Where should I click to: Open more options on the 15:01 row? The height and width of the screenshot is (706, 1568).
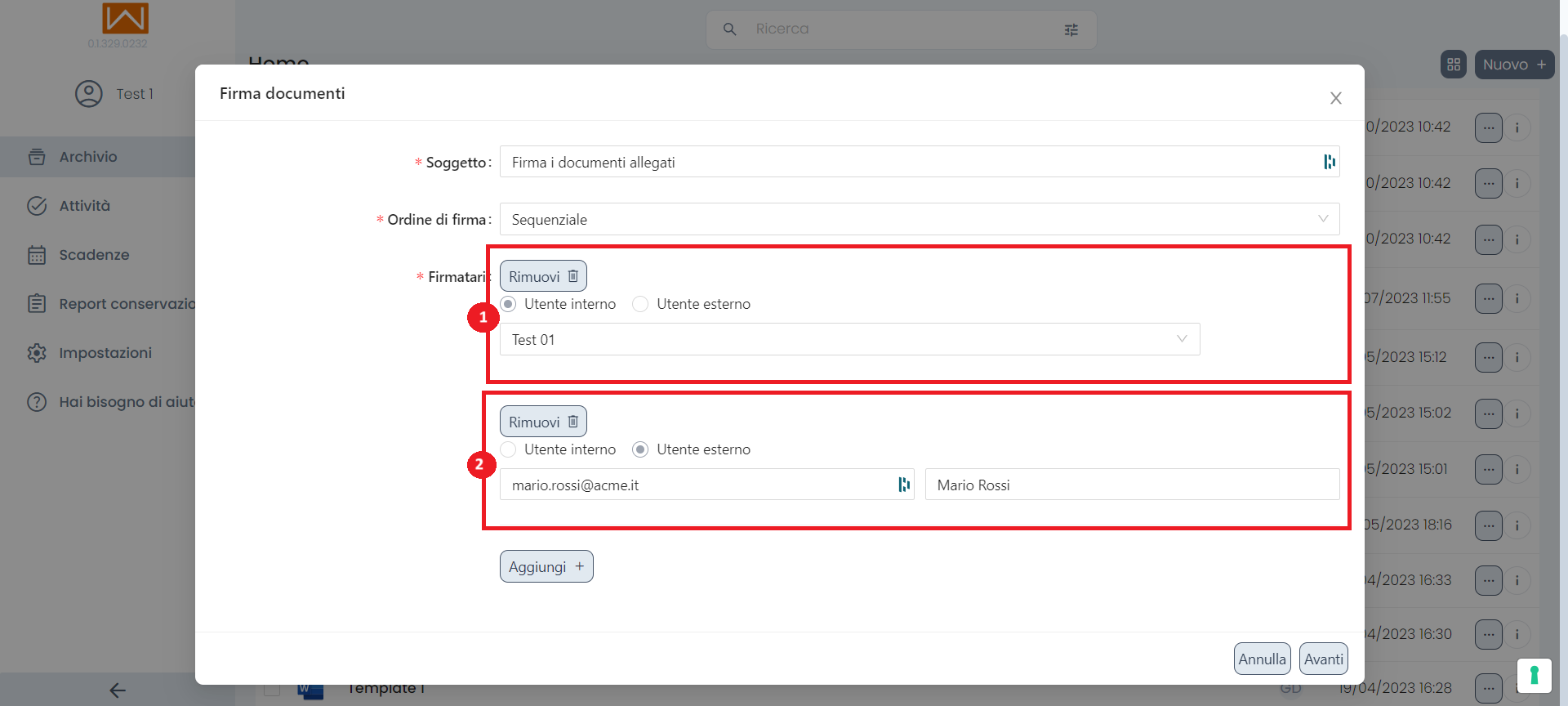tap(1489, 469)
